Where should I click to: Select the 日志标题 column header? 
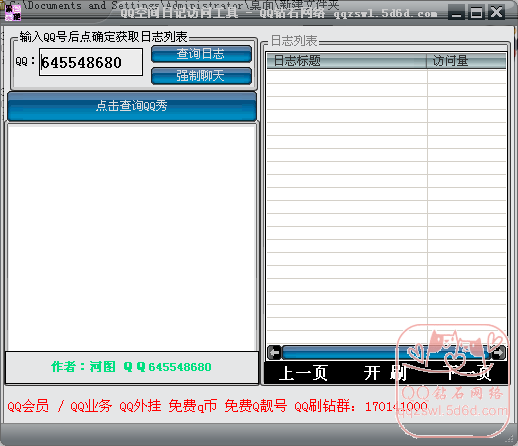coord(347,61)
